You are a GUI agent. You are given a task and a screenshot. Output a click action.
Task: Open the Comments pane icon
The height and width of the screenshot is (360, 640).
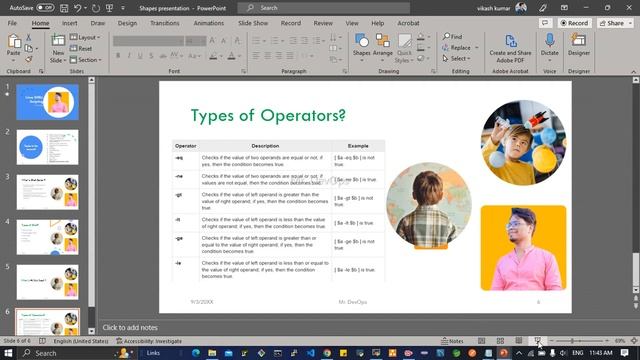(x=545, y=23)
